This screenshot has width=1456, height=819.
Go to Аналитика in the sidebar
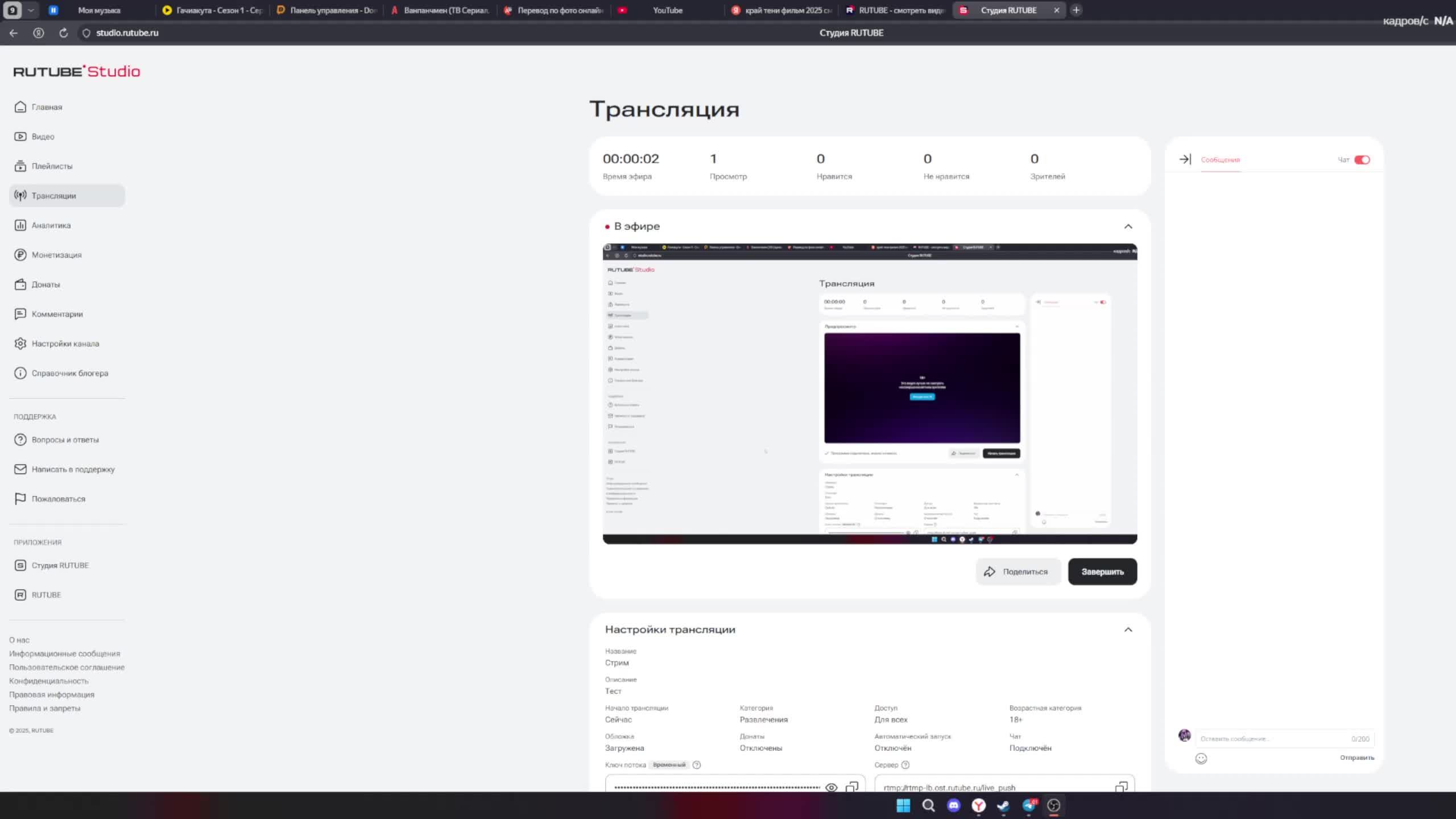pos(51,225)
